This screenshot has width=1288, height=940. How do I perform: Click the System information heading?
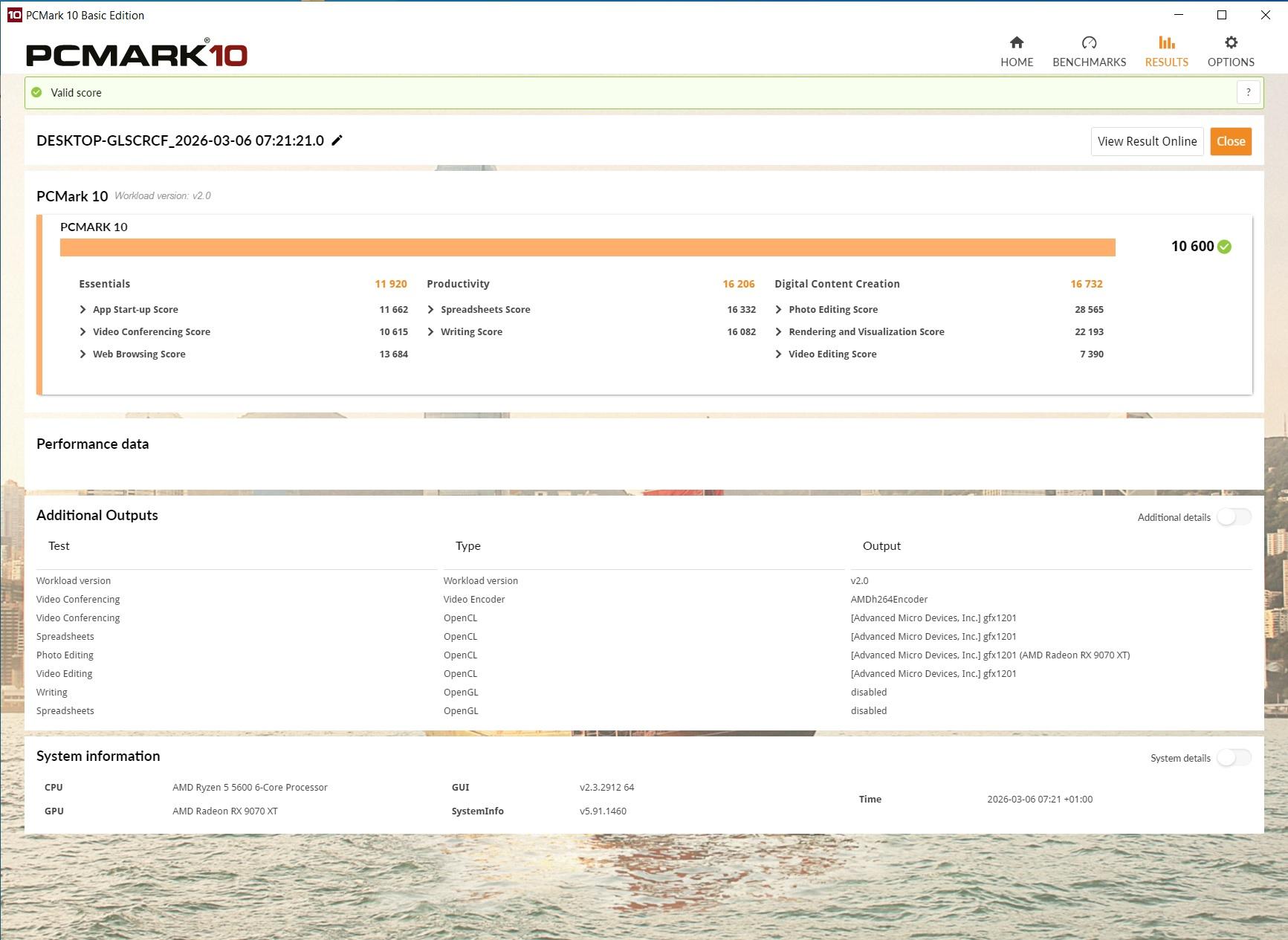[x=98, y=756]
